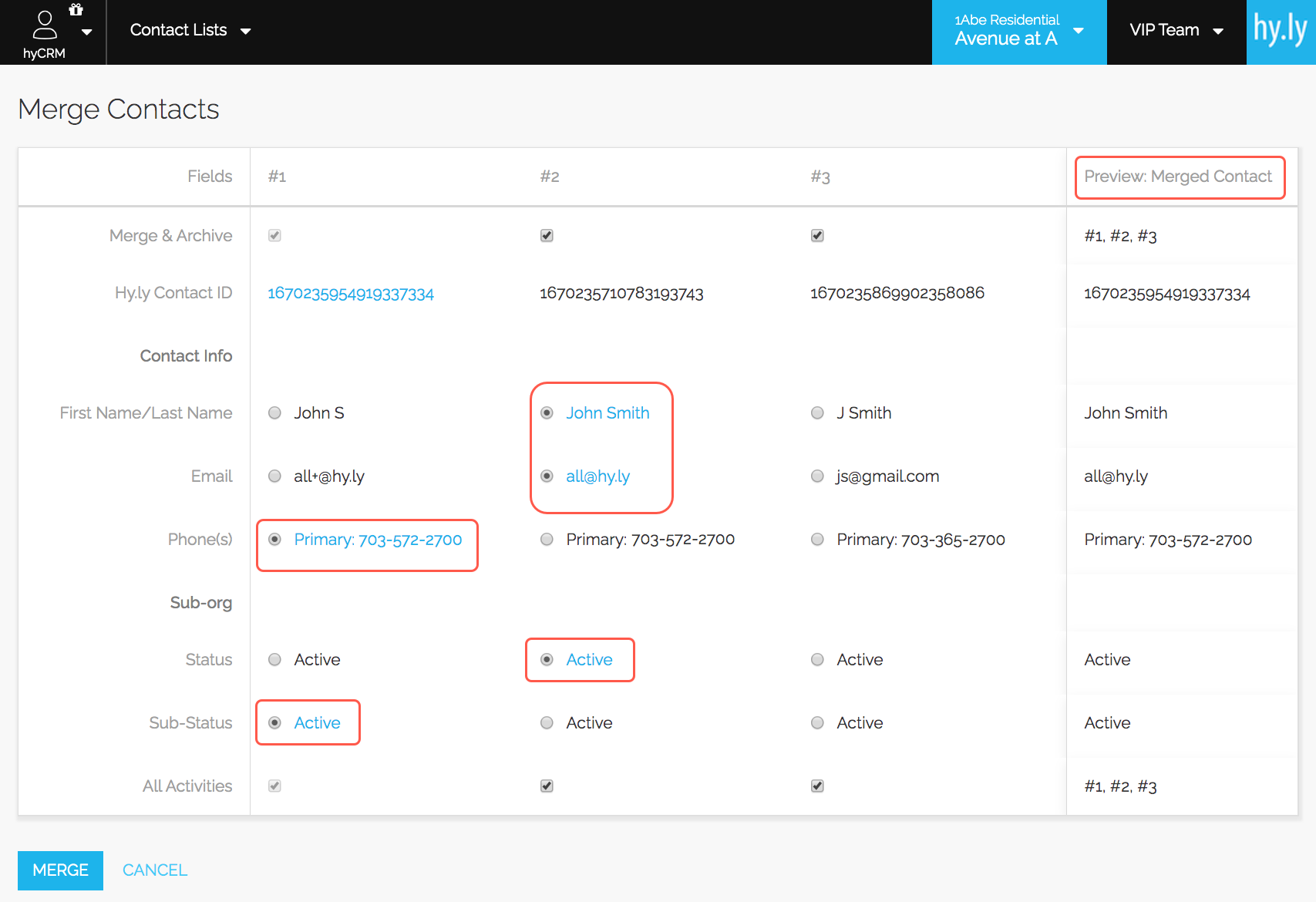This screenshot has height=902, width=1316.
Task: Click the CANCEL link
Action: click(155, 870)
